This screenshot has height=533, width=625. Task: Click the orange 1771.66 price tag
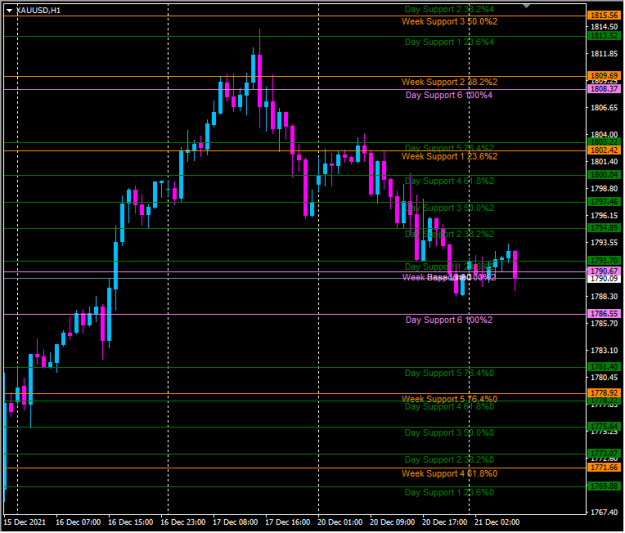tap(604, 468)
